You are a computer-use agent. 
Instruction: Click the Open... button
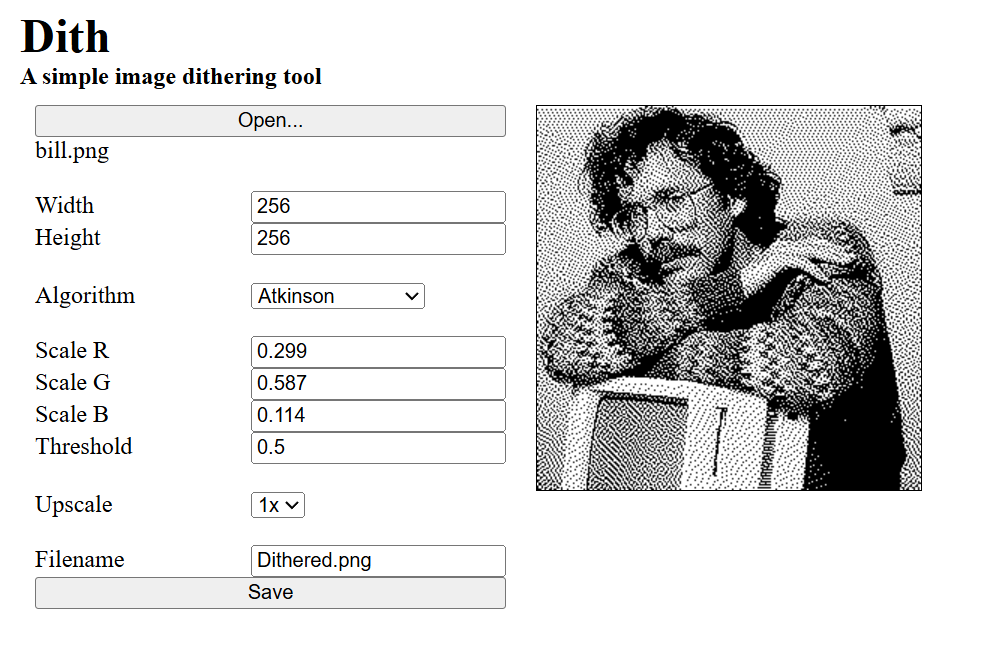[270, 121]
